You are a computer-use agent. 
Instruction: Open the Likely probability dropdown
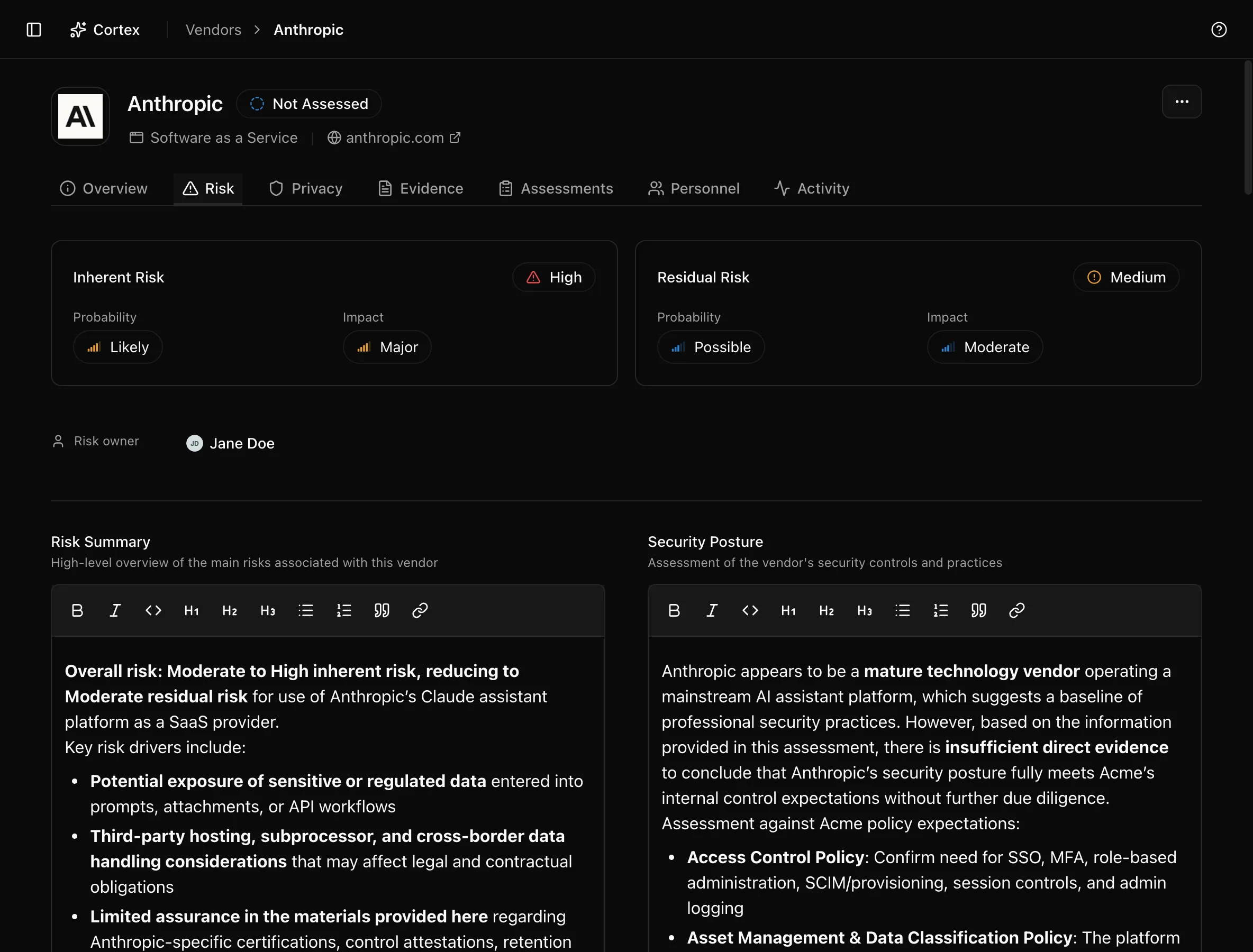(x=118, y=347)
